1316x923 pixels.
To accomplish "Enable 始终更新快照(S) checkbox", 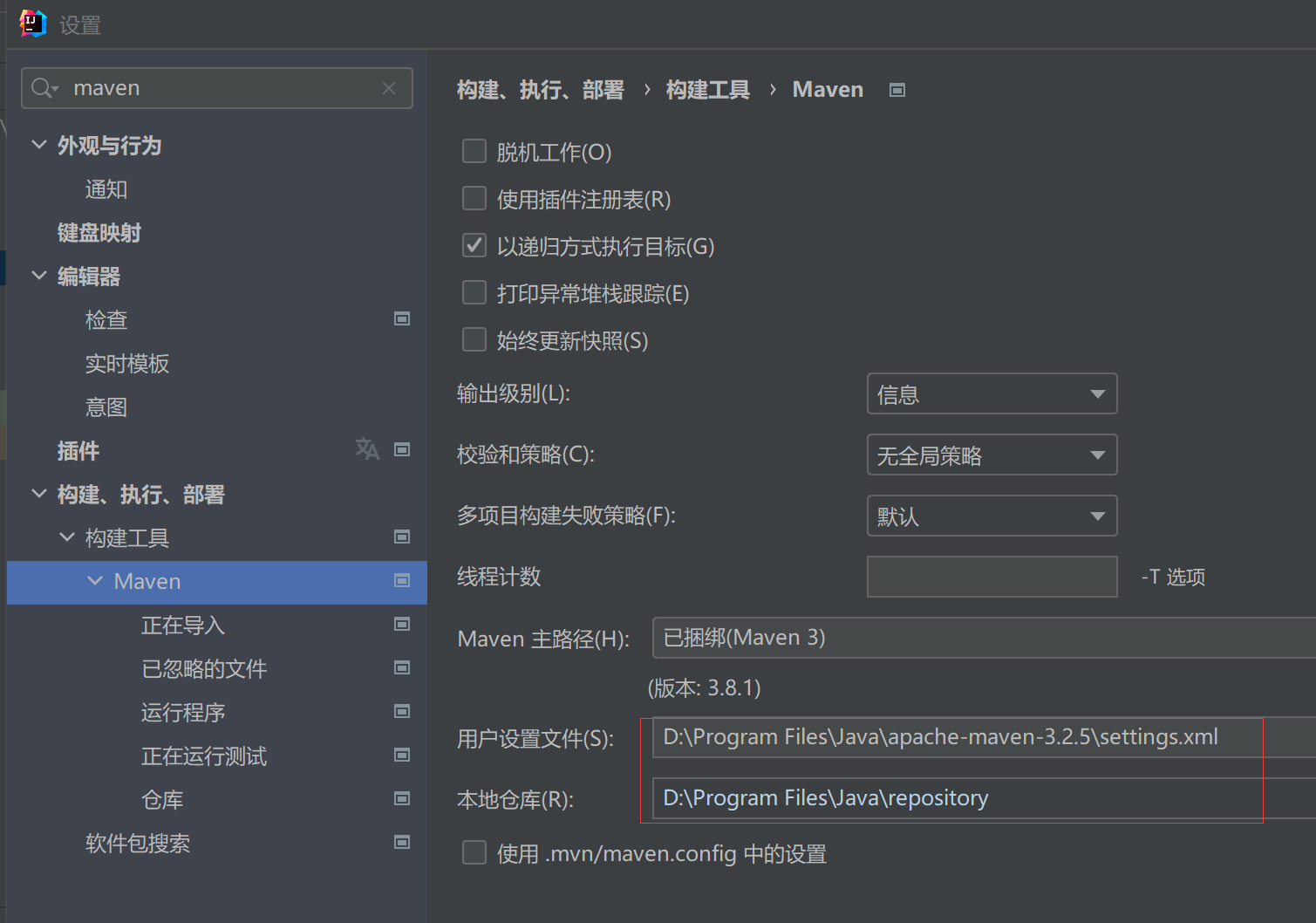I will point(474,339).
